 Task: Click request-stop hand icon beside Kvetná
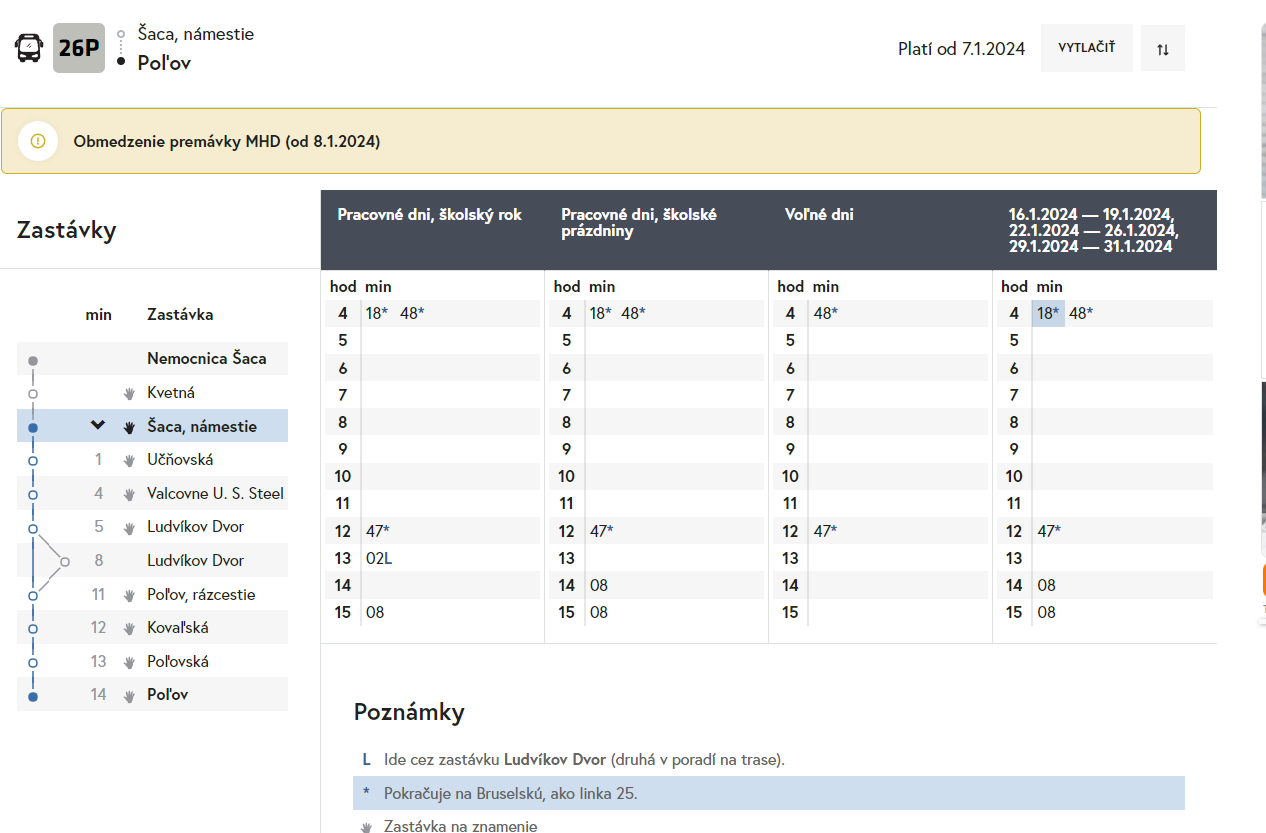pos(129,393)
